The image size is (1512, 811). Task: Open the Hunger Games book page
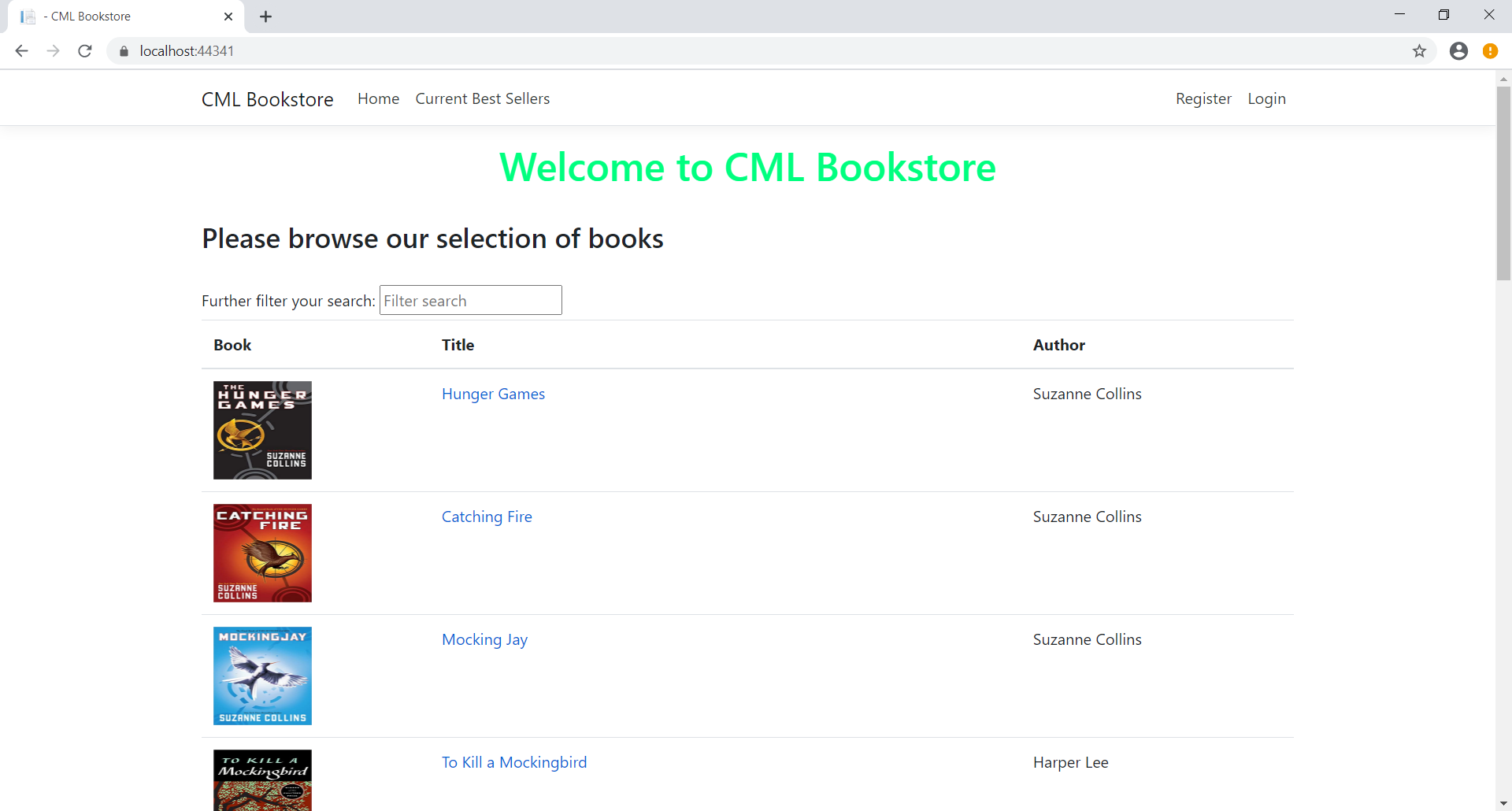click(493, 394)
